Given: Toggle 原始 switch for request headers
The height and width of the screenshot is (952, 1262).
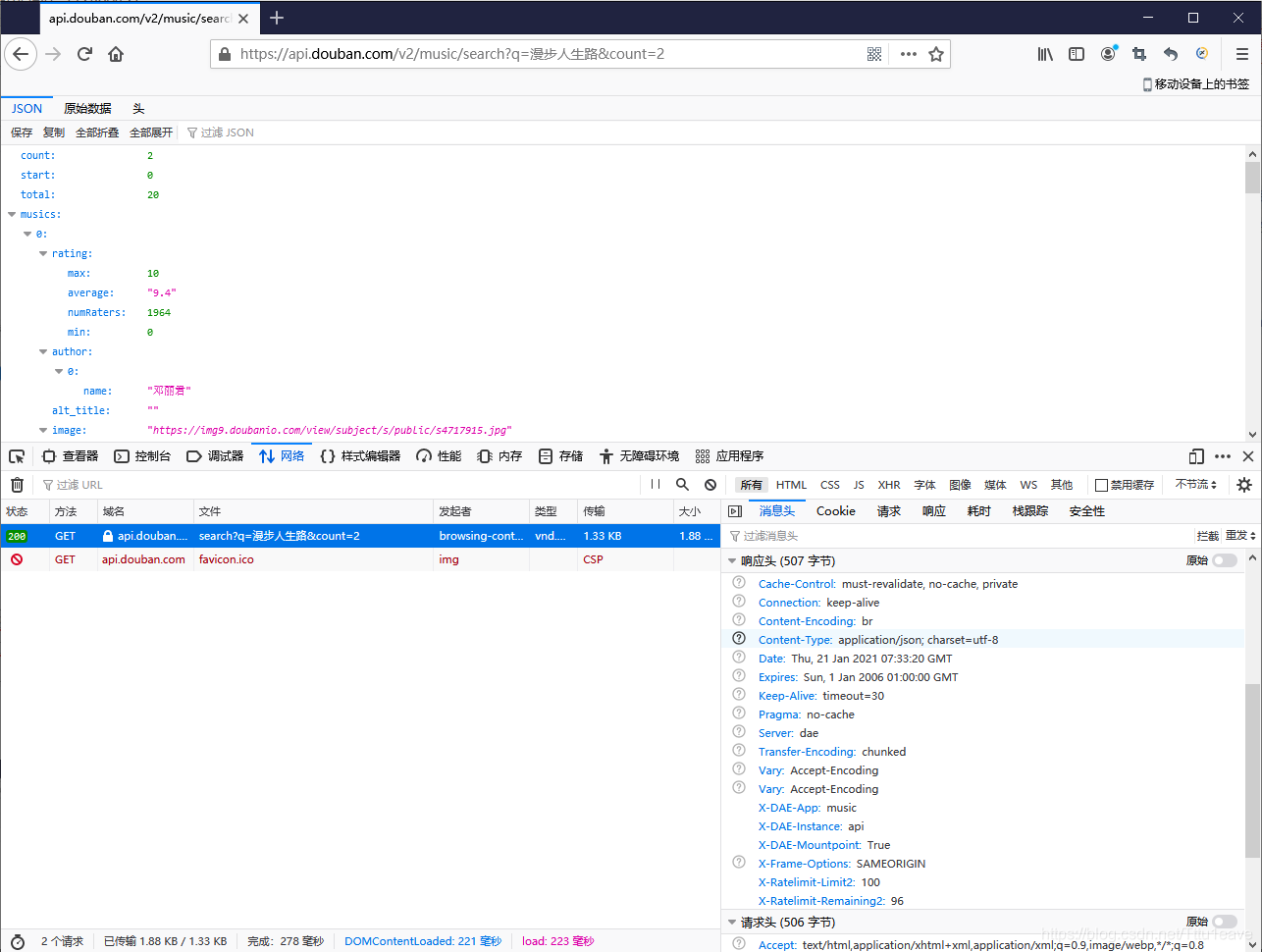Looking at the screenshot, I should click(1225, 922).
